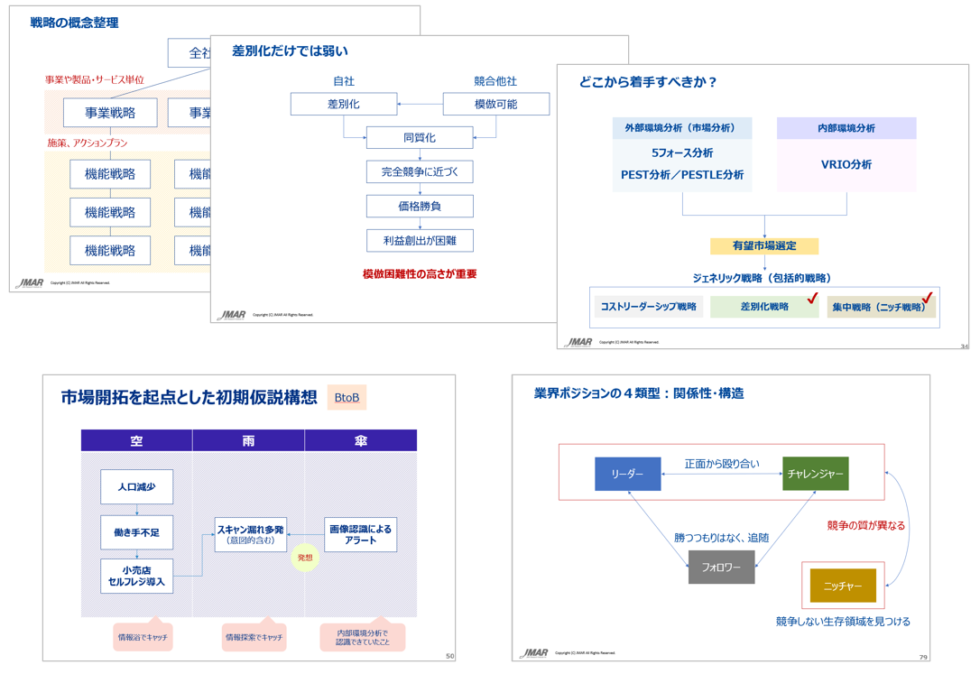Screen dimensions: 980x674
Task: Select the 空 column header
Action: (x=136, y=440)
